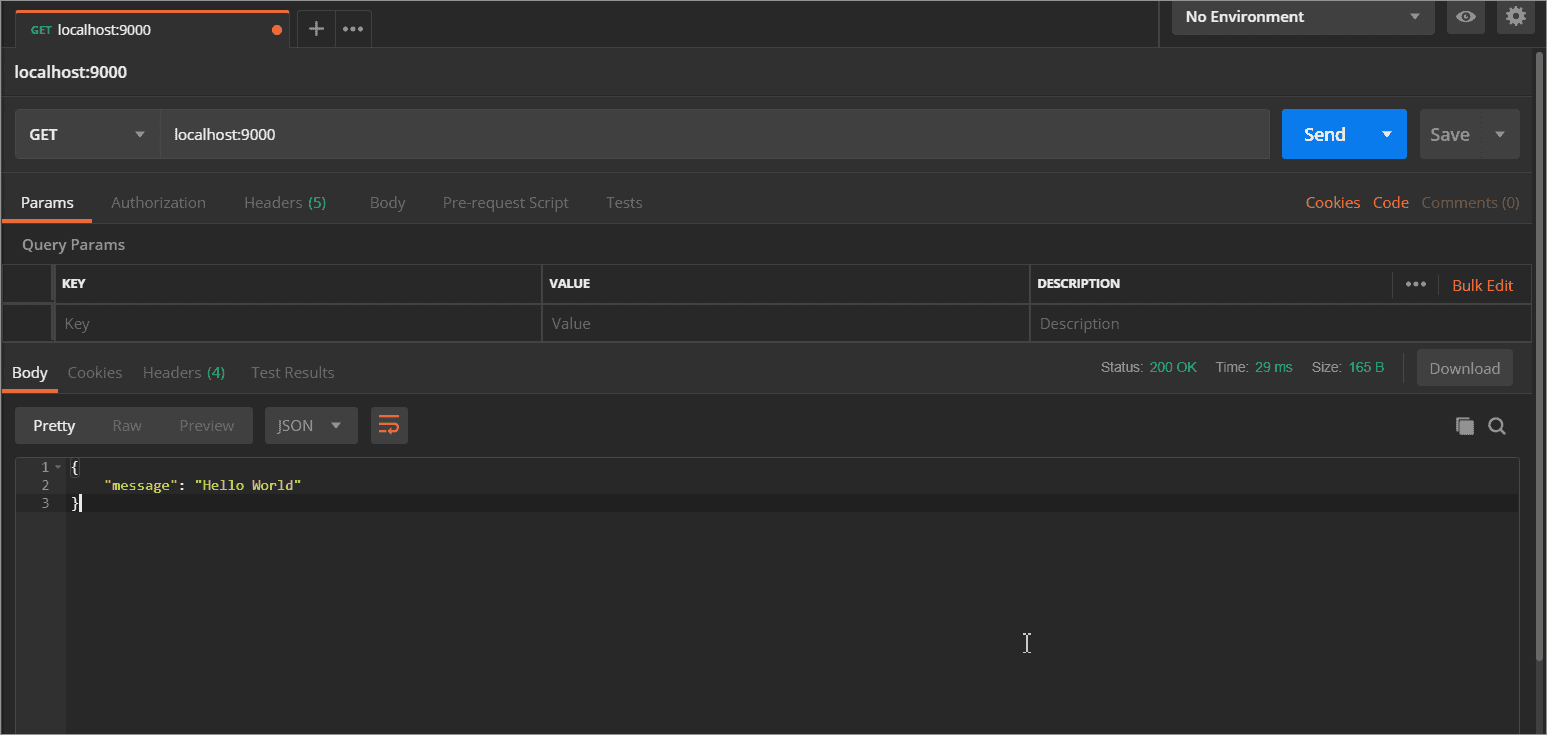Viewport: 1547px width, 735px height.
Task: Open manage environments gear icon
Action: (x=1516, y=17)
